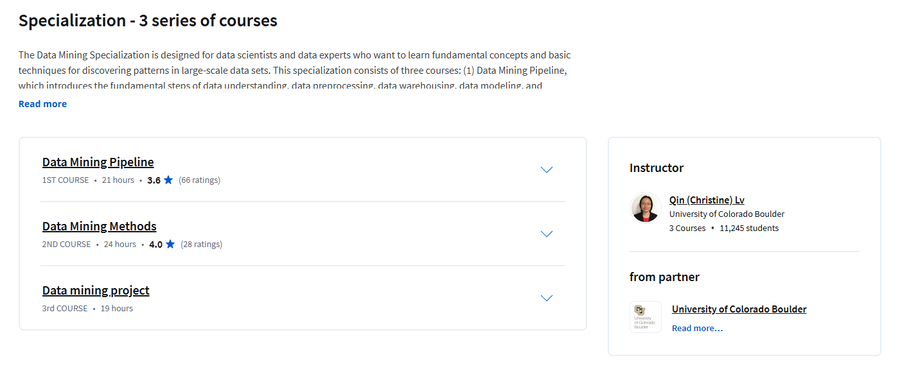Click the '2ND COURSE' label
The height and width of the screenshot is (378, 900).
point(67,244)
